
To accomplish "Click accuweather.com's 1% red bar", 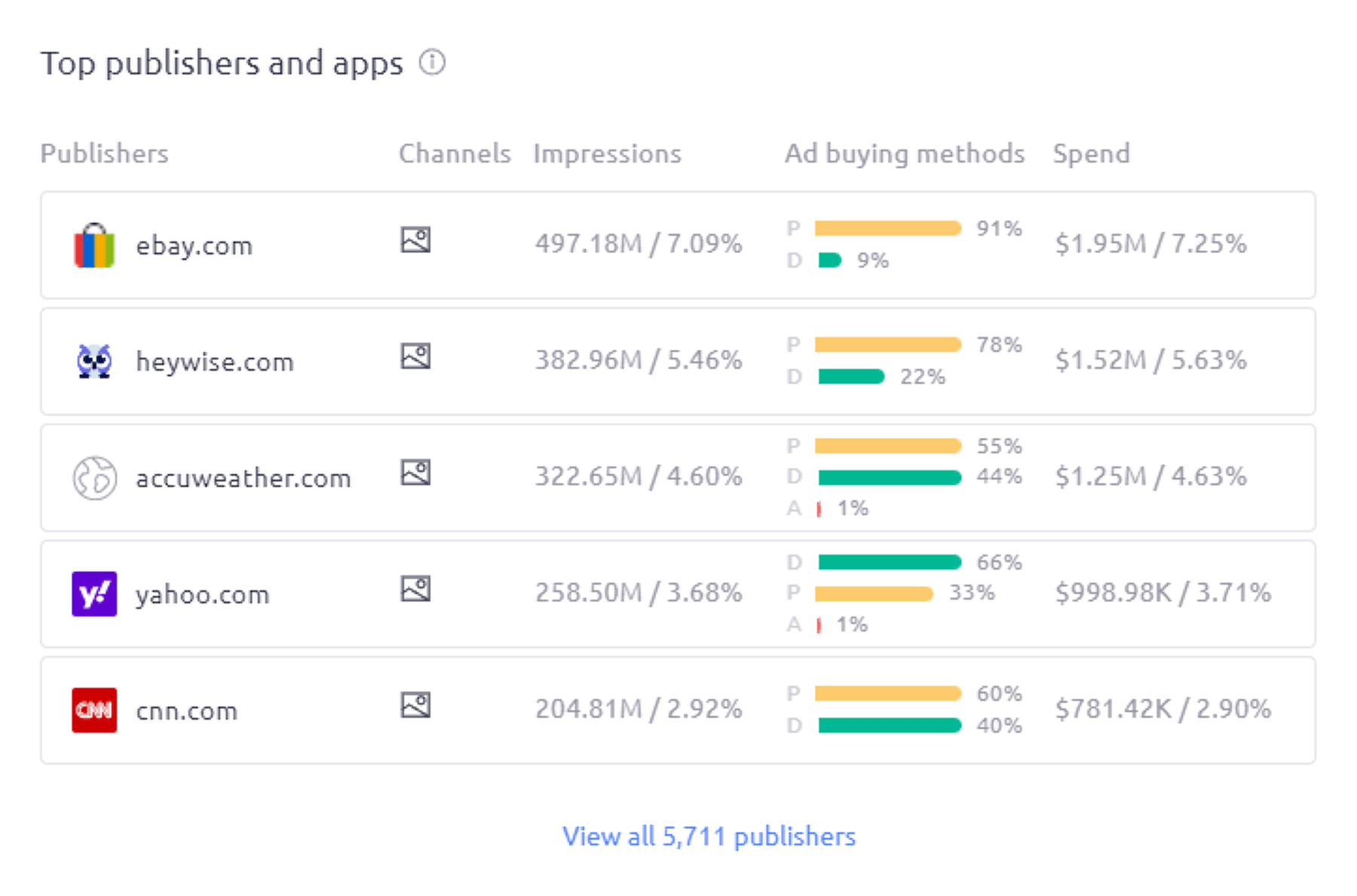I will [819, 509].
